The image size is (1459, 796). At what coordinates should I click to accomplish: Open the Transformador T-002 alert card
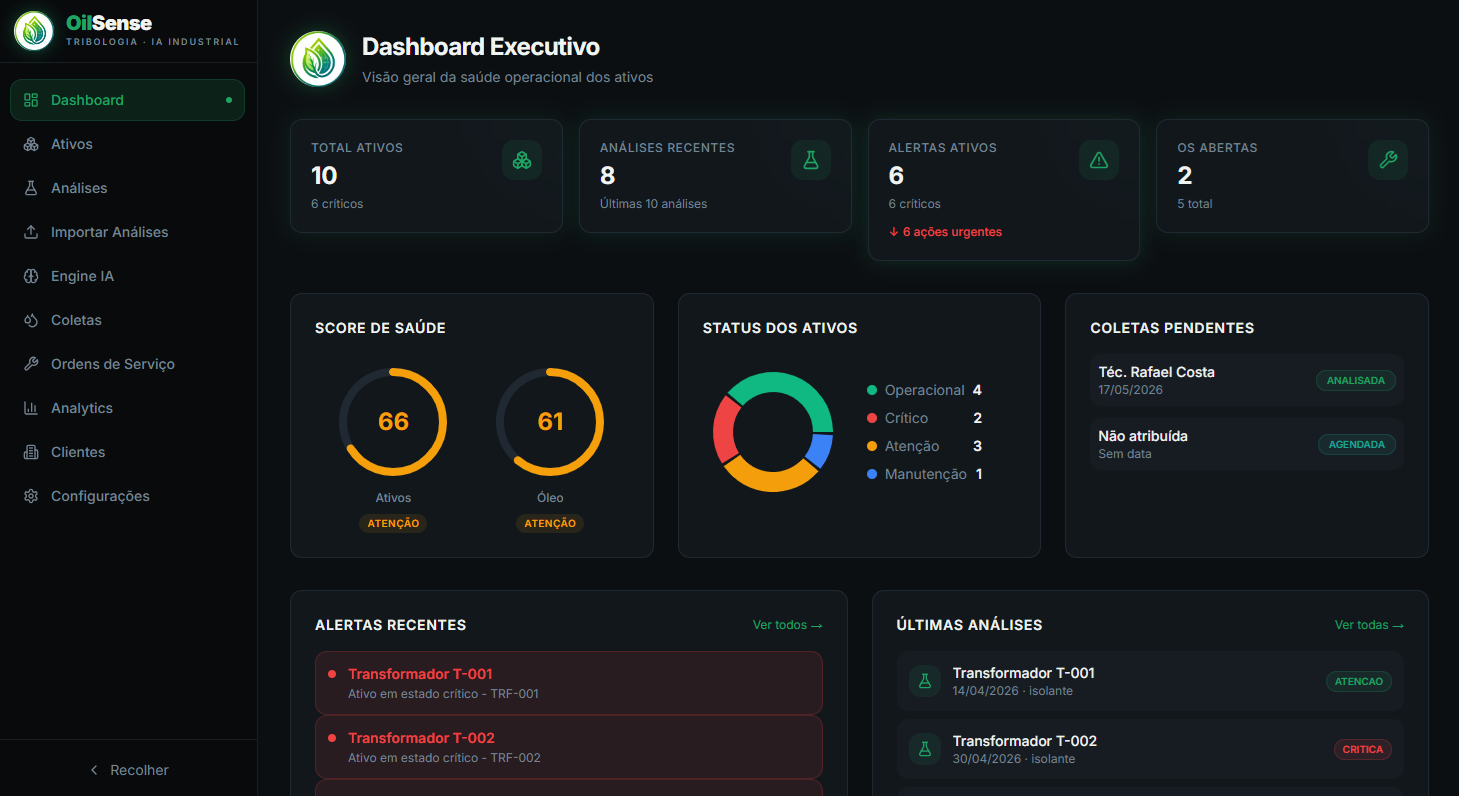(569, 747)
